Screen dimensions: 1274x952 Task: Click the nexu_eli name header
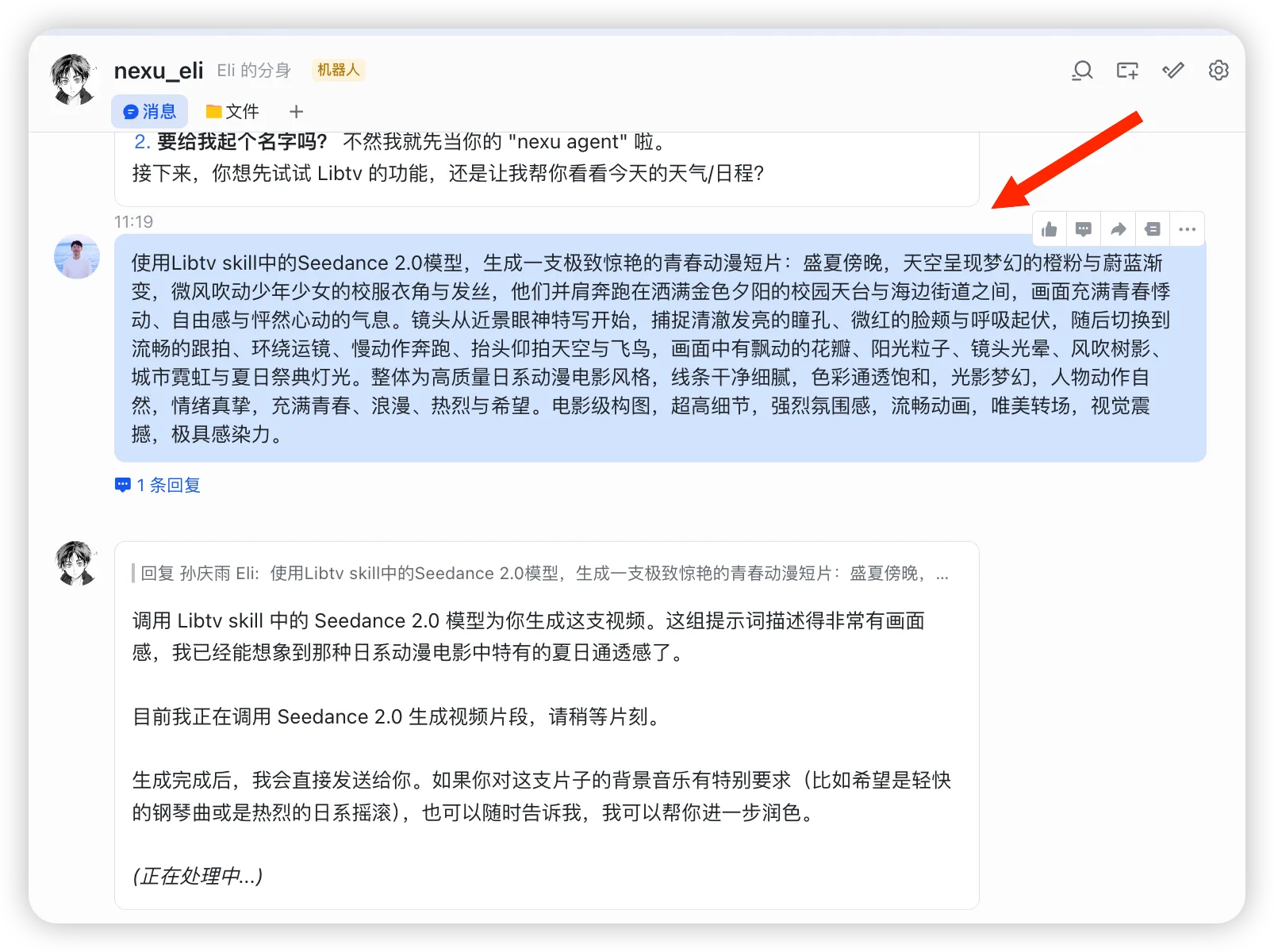pyautogui.click(x=157, y=71)
